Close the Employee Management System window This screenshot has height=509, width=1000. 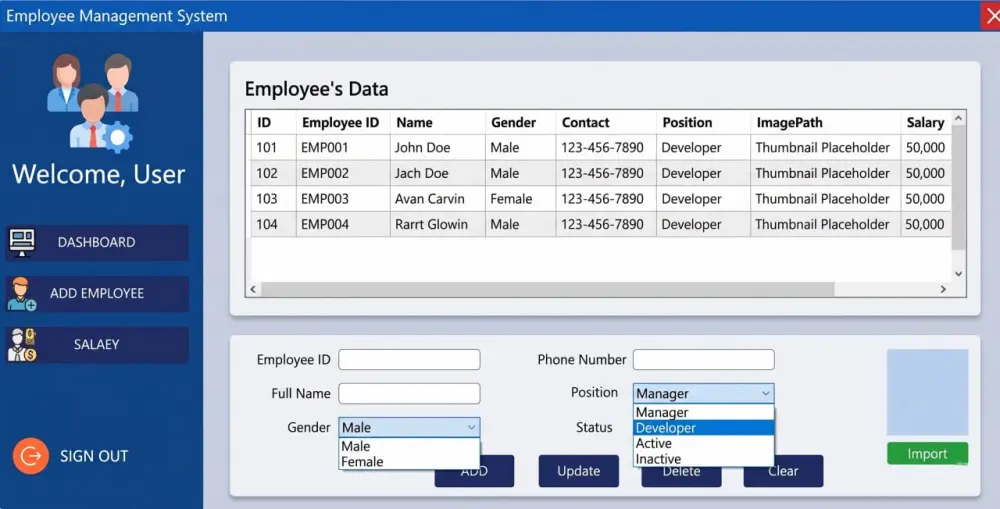[x=990, y=16]
